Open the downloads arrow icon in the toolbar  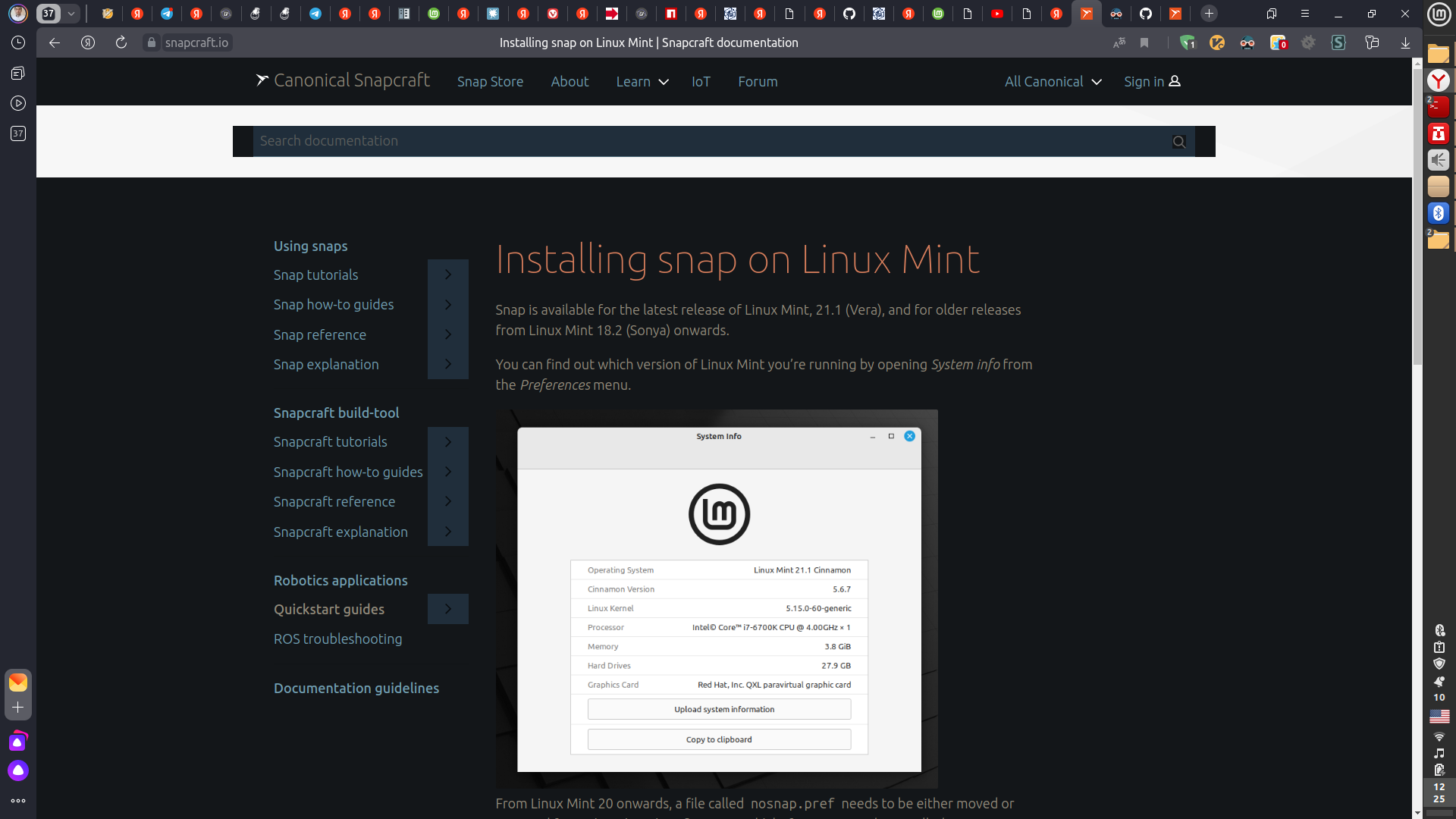(x=1407, y=43)
